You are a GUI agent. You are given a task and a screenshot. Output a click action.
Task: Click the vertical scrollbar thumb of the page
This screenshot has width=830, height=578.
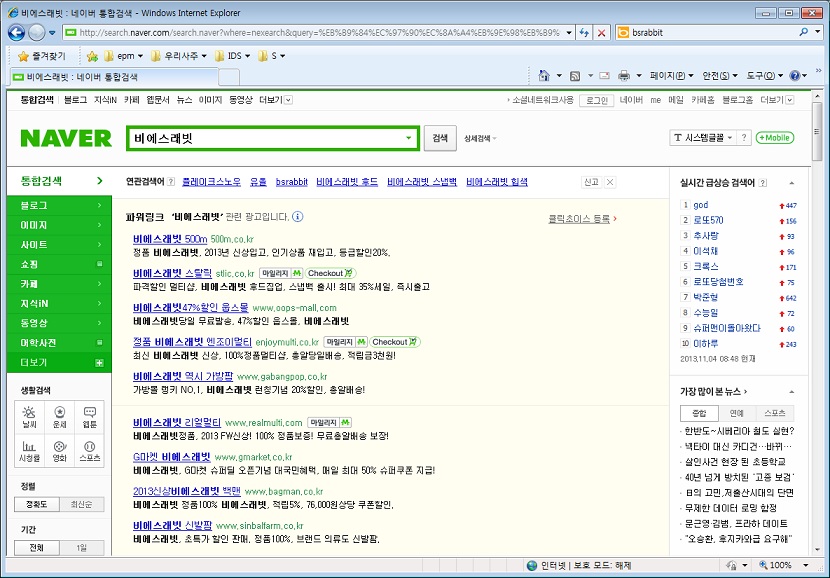817,131
